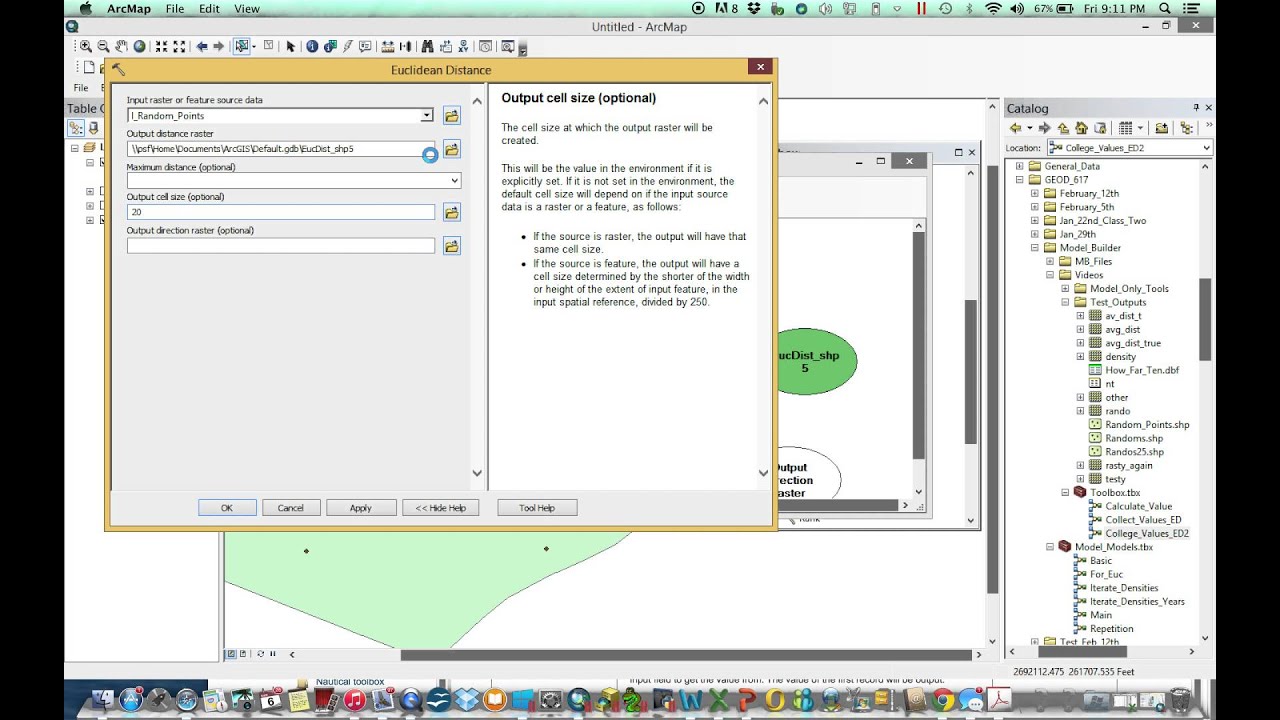1280x720 pixels.
Task: Browse for output cell size dataset
Action: pos(452,212)
